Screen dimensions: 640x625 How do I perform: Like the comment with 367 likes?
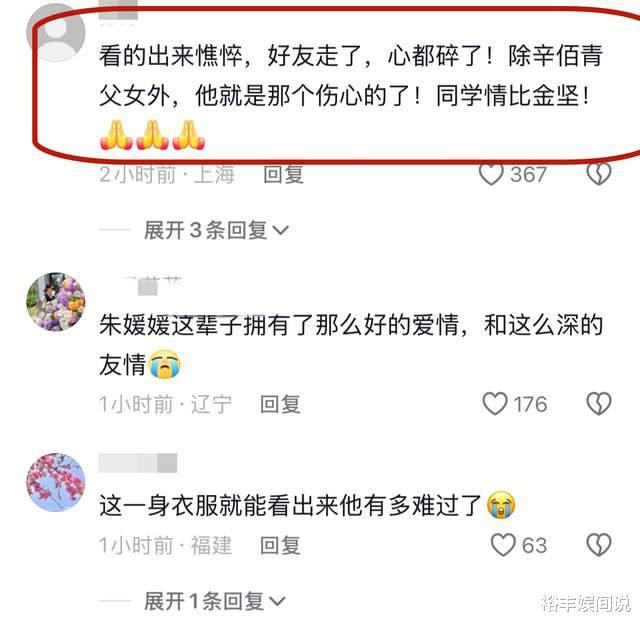tap(491, 174)
